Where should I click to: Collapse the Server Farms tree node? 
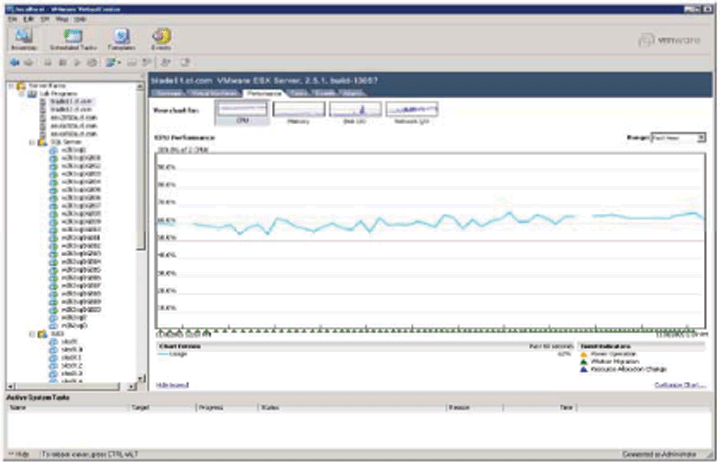pyautogui.click(x=10, y=86)
